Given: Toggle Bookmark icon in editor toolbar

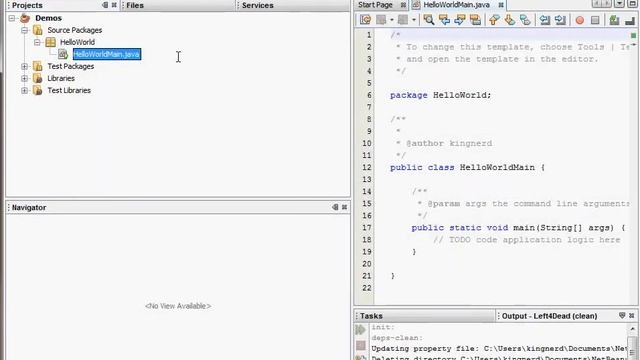Looking at the screenshot, I should (x=525, y=20).
